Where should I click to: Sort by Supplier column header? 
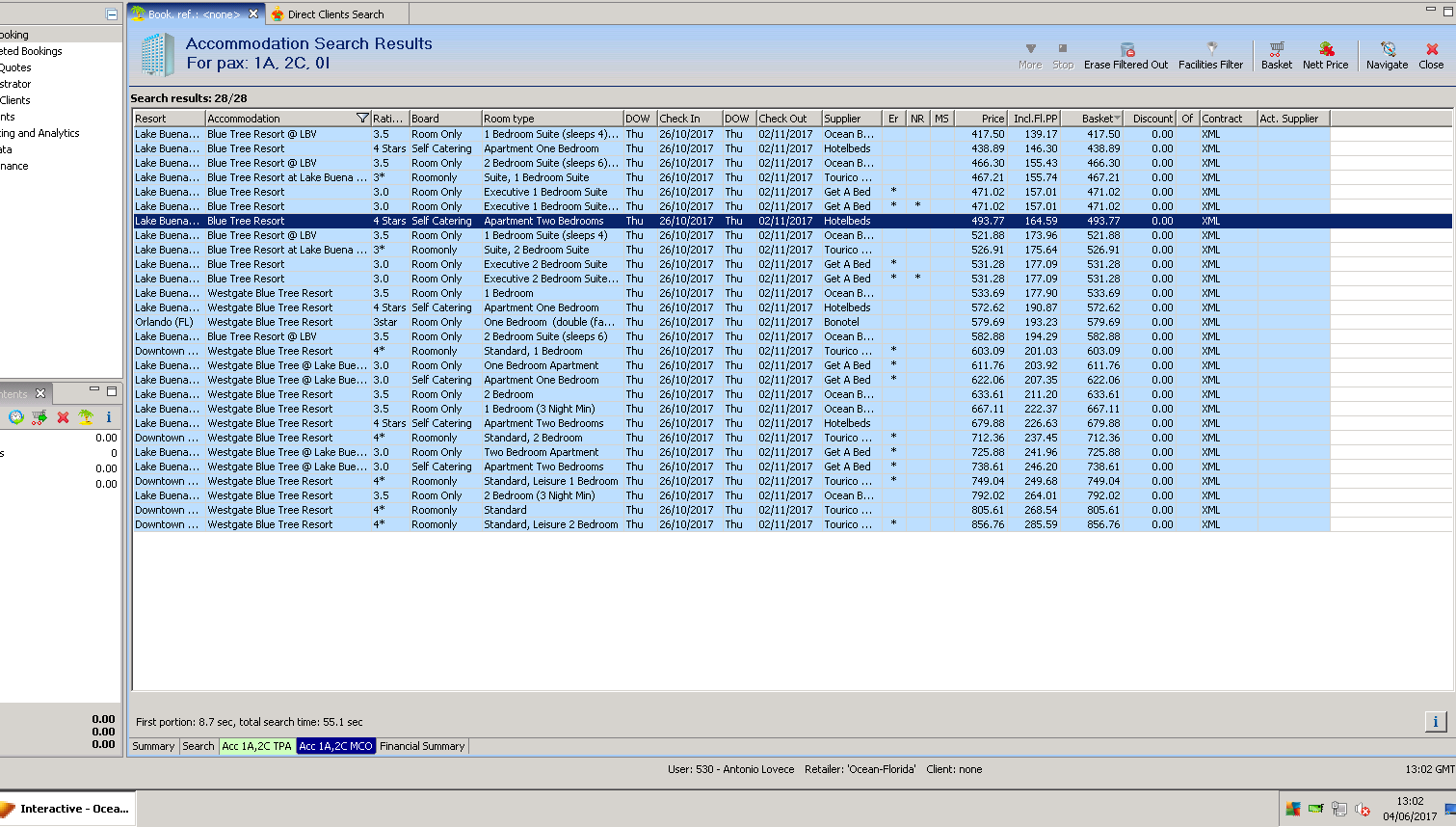(x=853, y=119)
